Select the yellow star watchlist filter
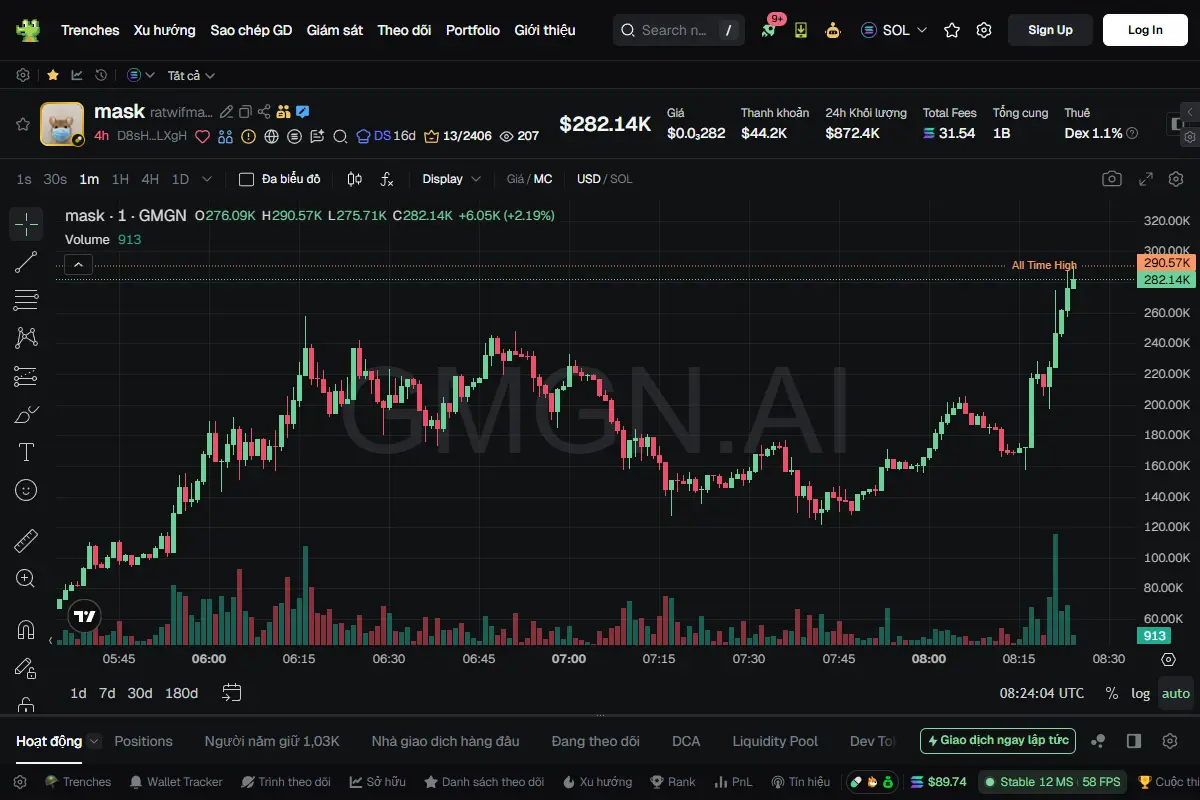Viewport: 1200px width, 800px height. click(52, 75)
